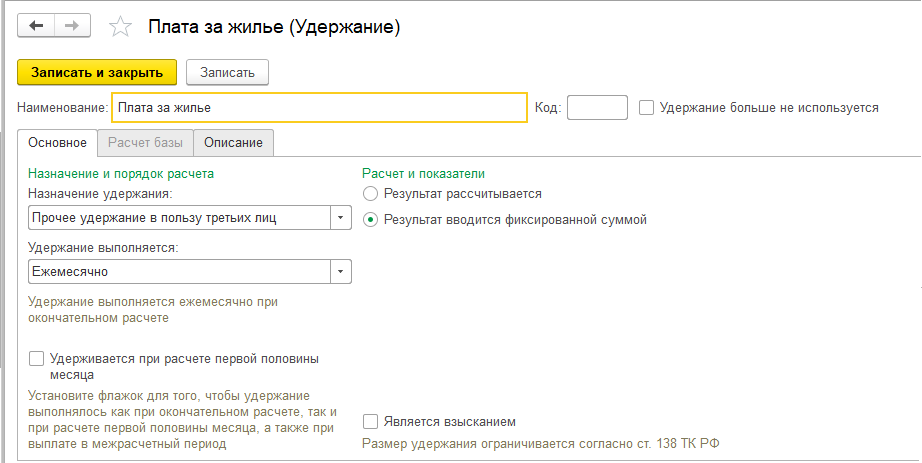Switch to the Основное tab
The height and width of the screenshot is (463, 922).
58,142
